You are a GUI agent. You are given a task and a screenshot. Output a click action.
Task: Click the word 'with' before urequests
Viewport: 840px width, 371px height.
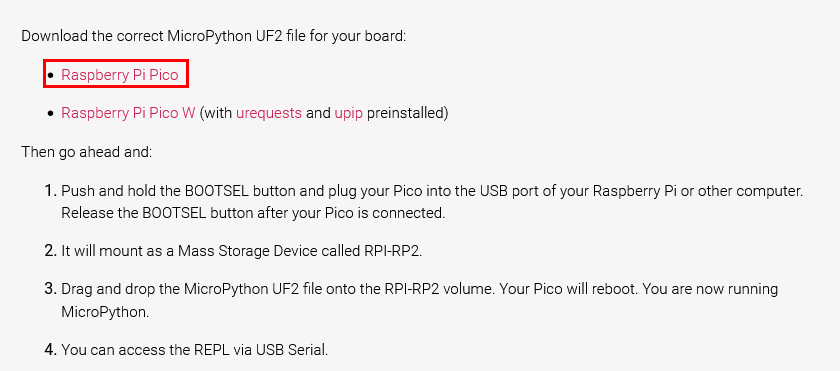216,113
